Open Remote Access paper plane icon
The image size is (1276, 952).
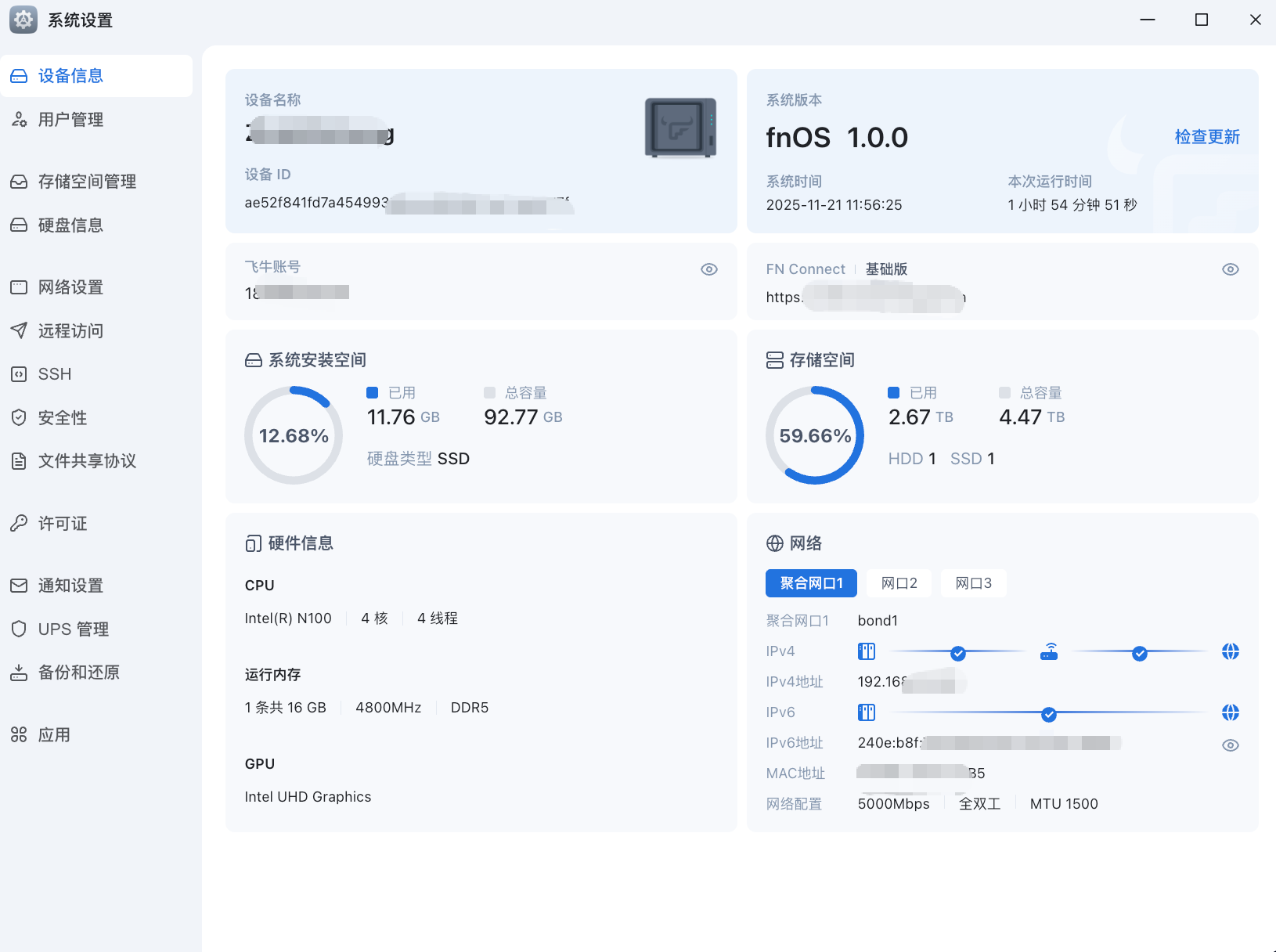pyautogui.click(x=19, y=331)
